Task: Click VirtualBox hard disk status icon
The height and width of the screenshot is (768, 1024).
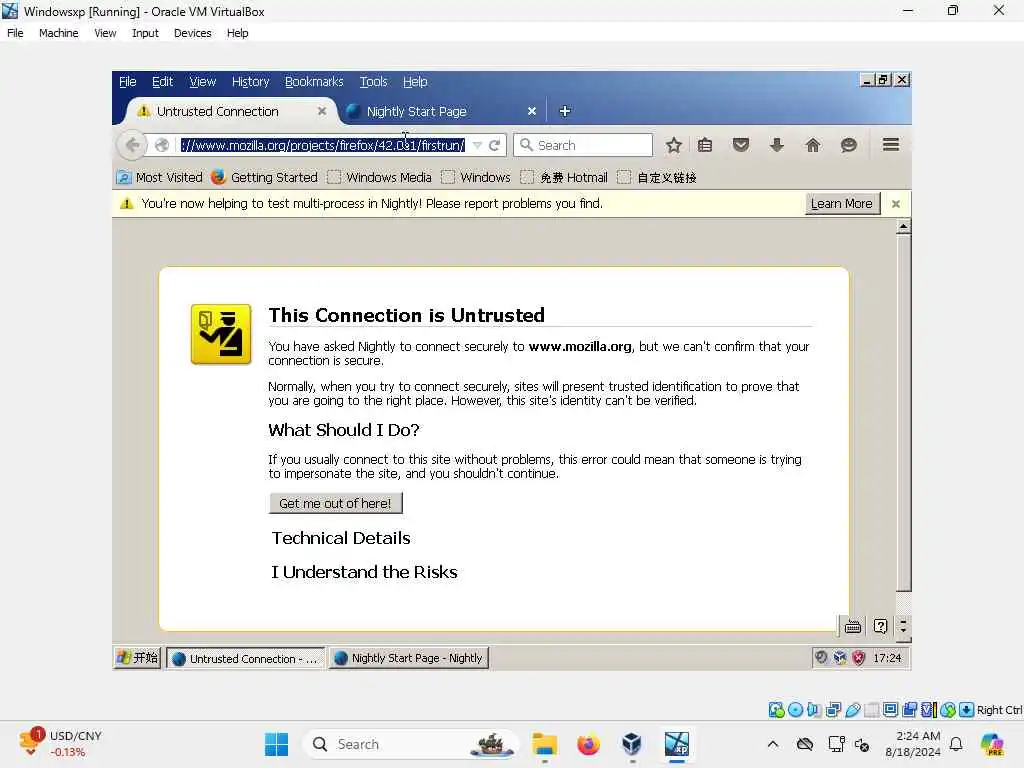Action: click(x=776, y=710)
